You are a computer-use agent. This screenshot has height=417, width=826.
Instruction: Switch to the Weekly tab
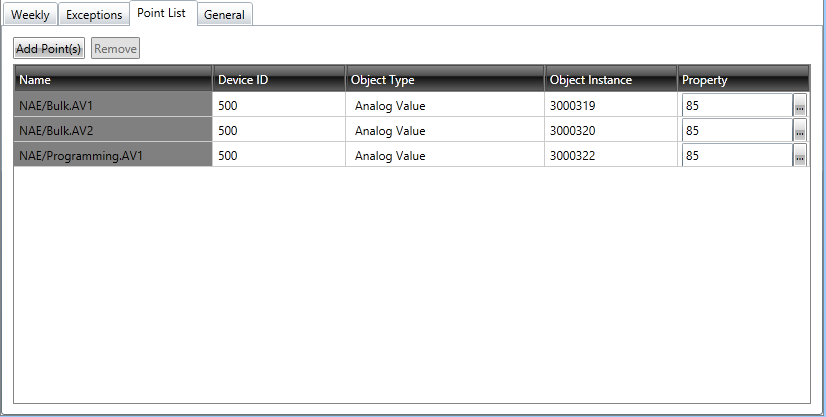(30, 14)
